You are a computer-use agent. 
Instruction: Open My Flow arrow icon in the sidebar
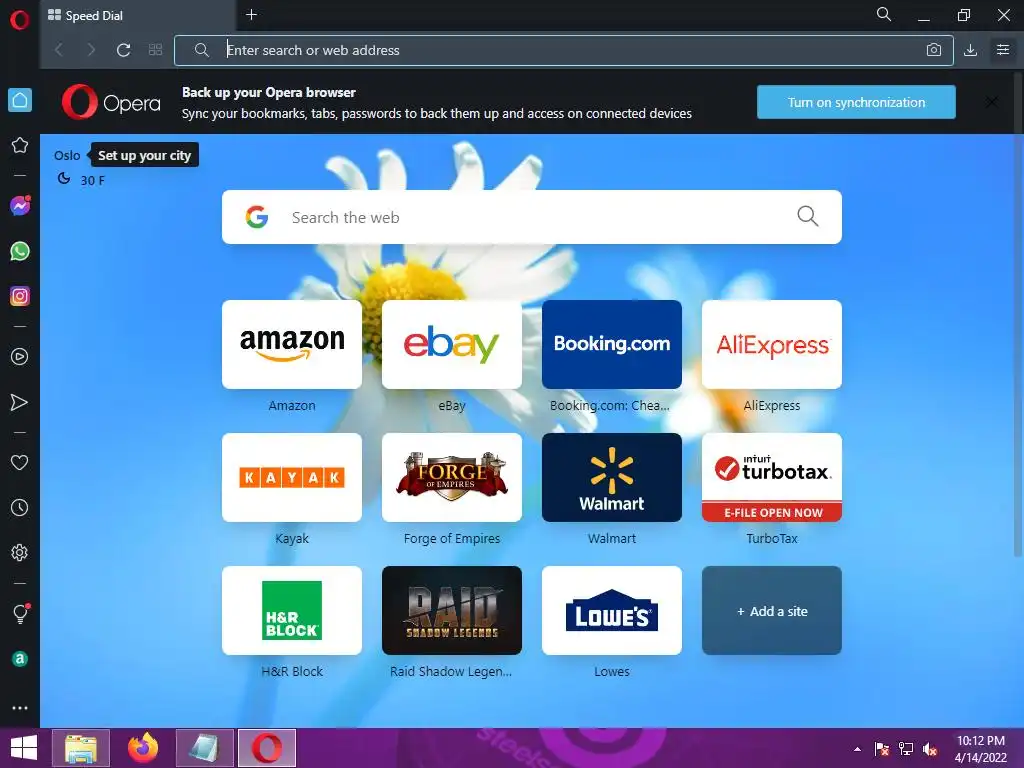[20, 402]
